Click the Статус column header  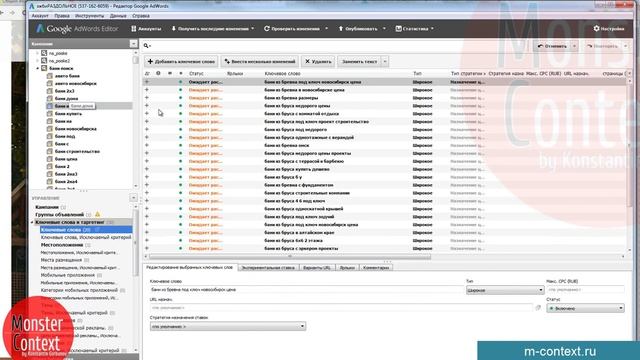(196, 73)
